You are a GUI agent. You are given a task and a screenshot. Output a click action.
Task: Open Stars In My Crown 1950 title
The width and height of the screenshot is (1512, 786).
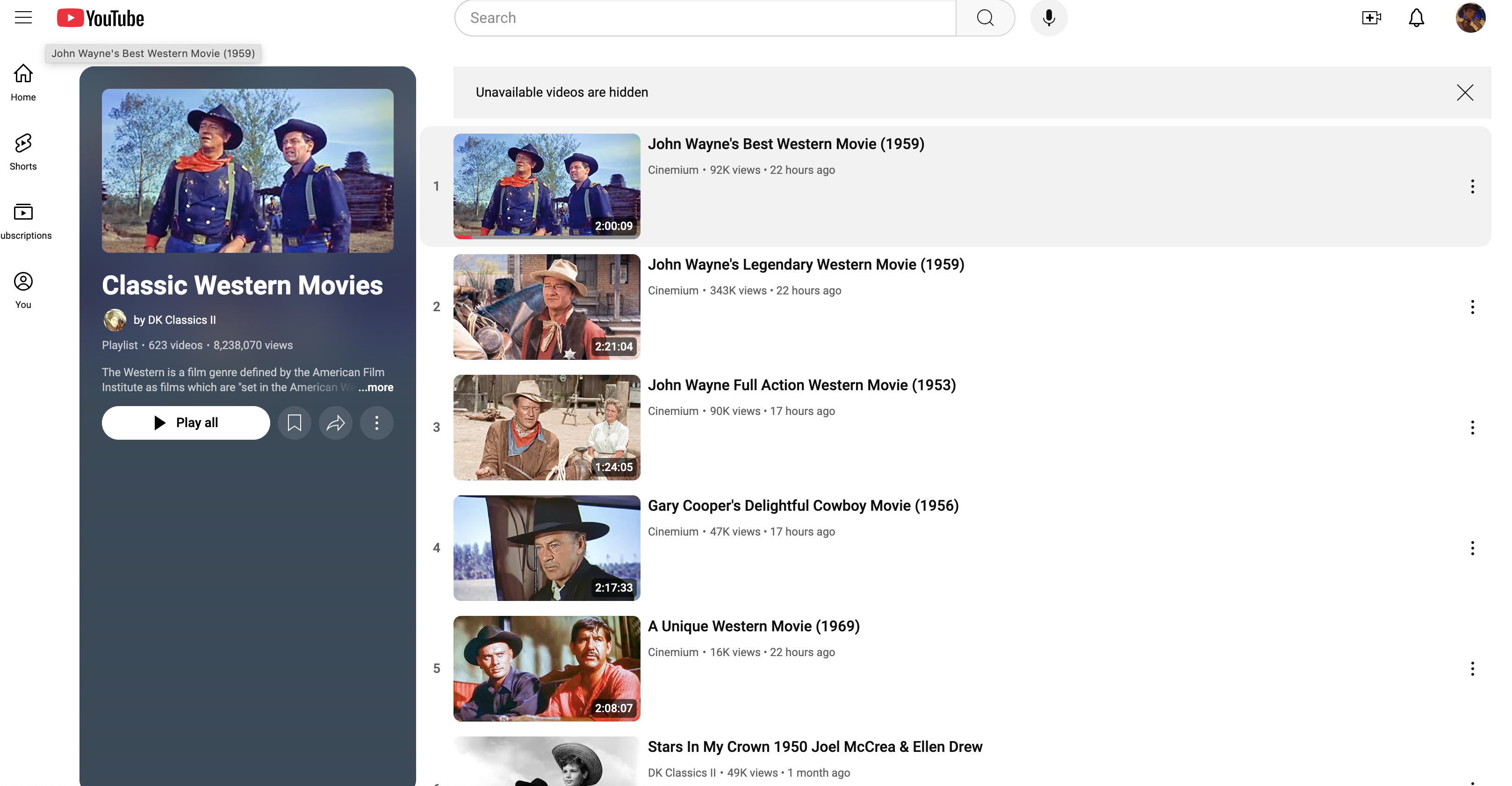815,747
